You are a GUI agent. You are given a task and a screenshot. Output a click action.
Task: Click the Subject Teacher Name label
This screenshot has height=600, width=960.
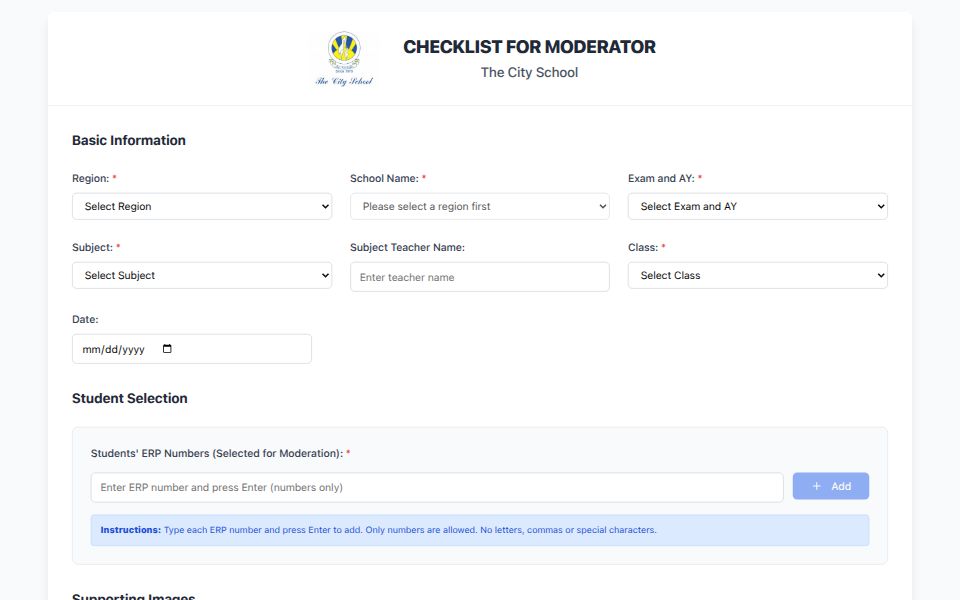coord(407,248)
